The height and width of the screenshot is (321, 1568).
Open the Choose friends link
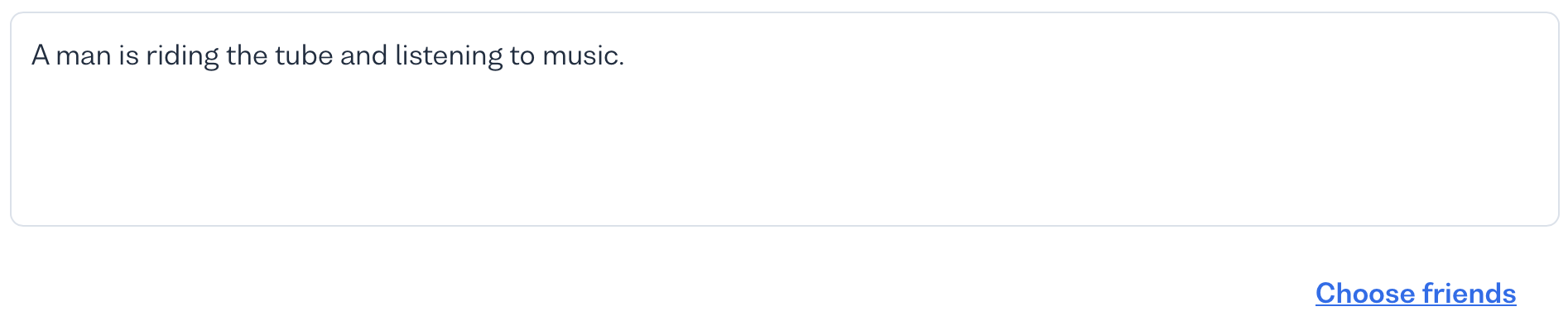click(x=1415, y=293)
